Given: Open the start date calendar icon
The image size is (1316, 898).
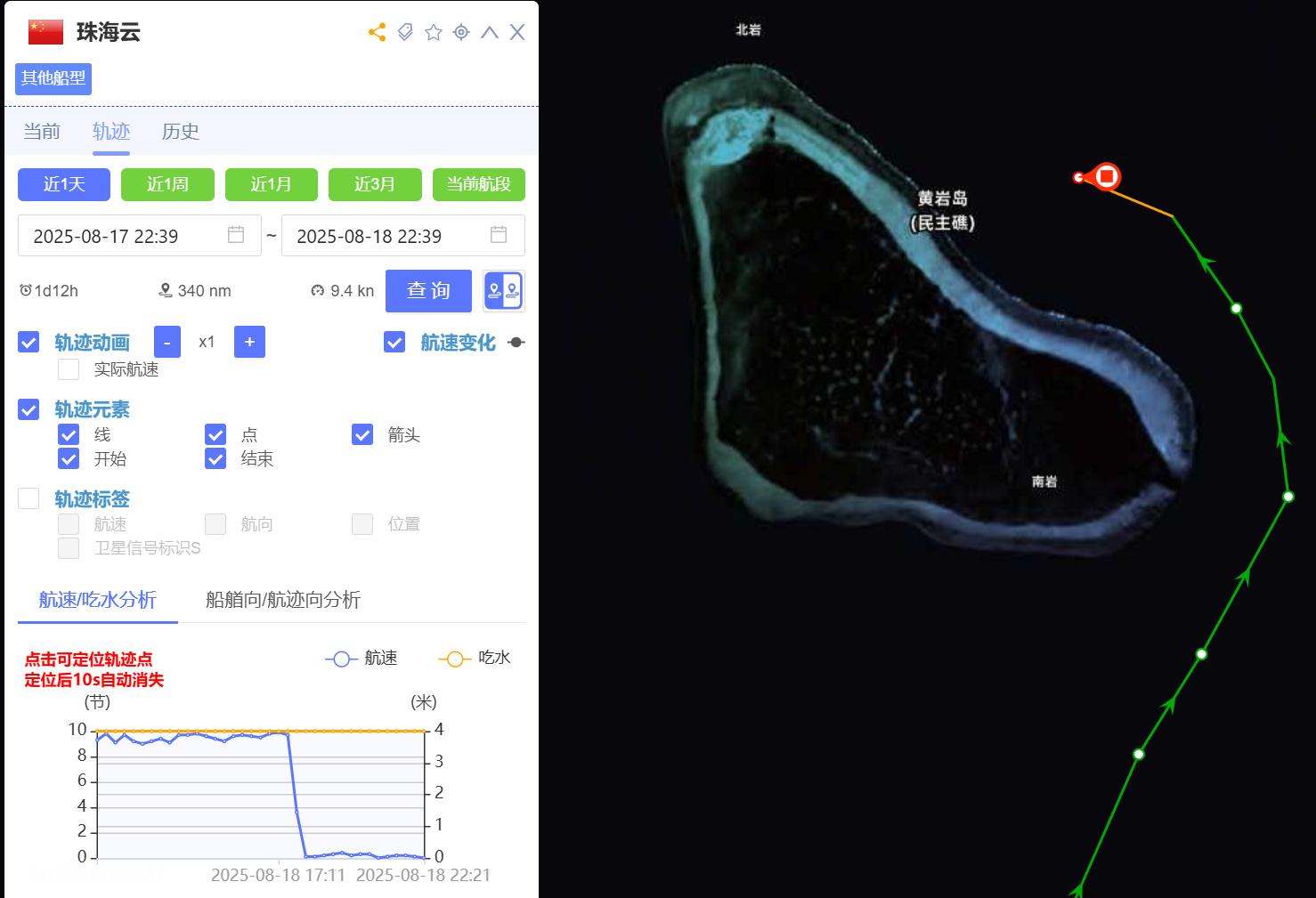Looking at the screenshot, I should click(x=236, y=235).
